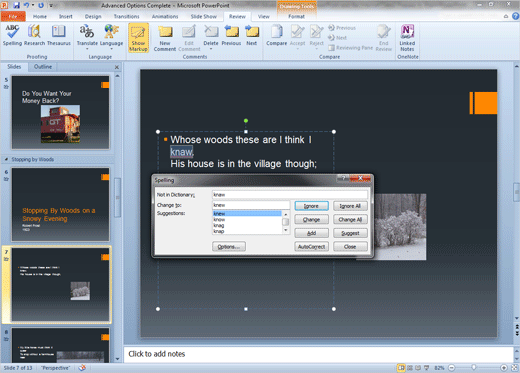Image resolution: width=520 pixels, height=373 pixels.
Task: Click the AutoCorrect button
Action: [x=311, y=247]
